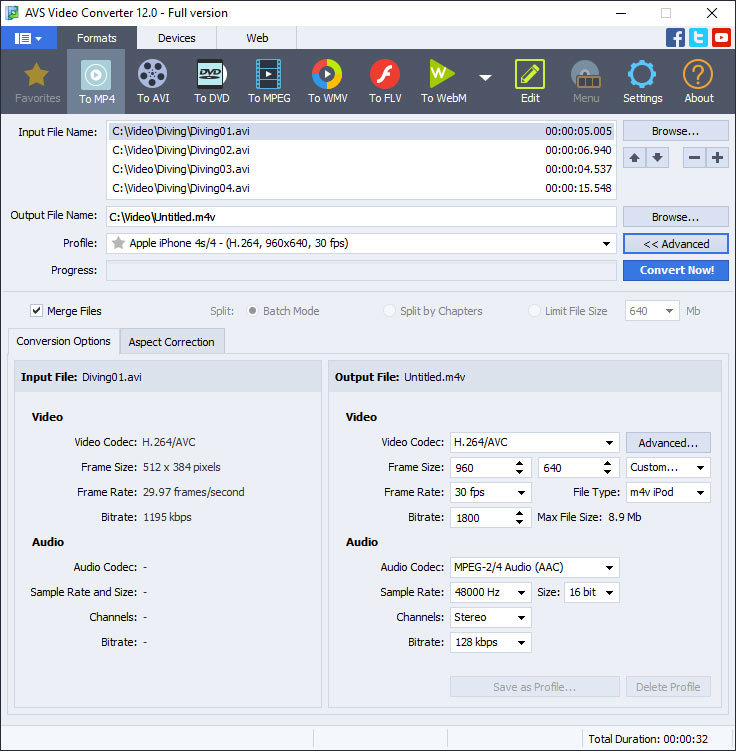The height and width of the screenshot is (751, 736).
Task: Open the Facebook page icon
Action: [x=675, y=38]
